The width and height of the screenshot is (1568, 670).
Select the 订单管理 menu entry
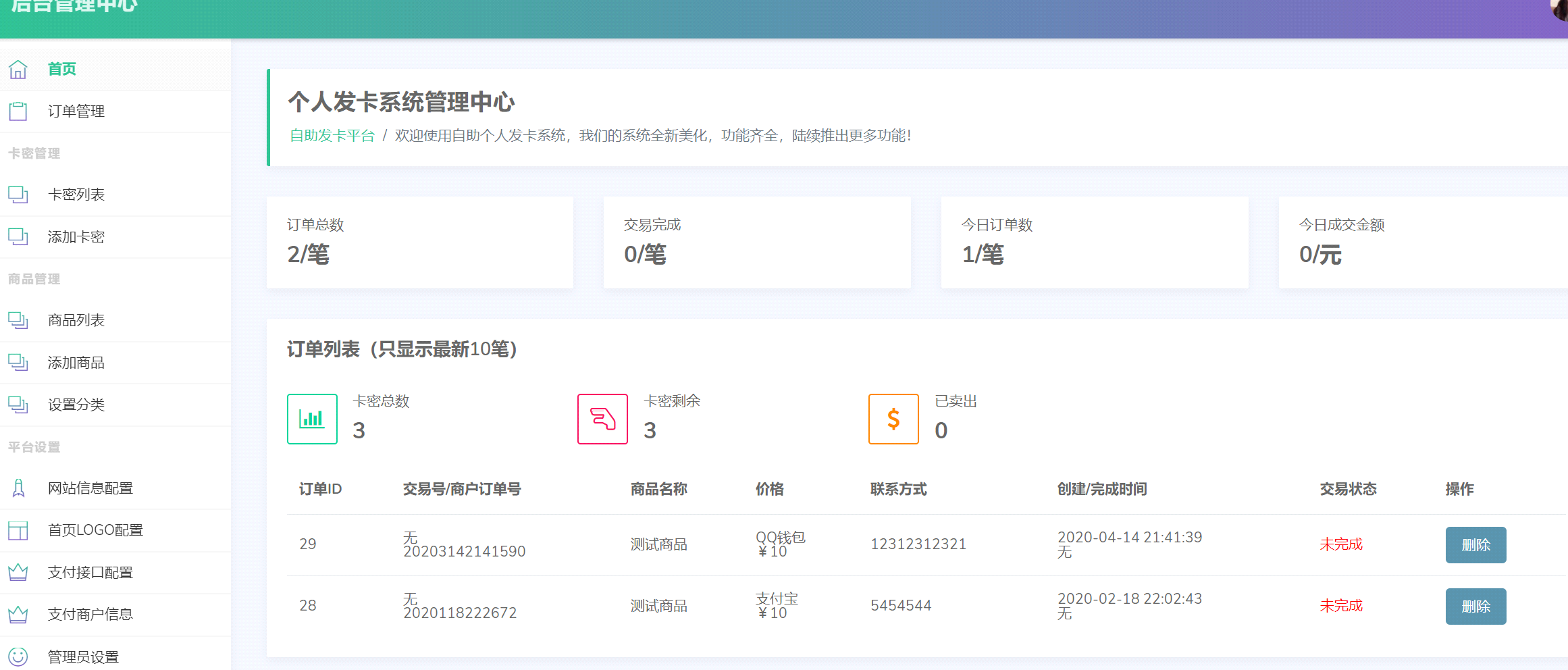[x=75, y=111]
